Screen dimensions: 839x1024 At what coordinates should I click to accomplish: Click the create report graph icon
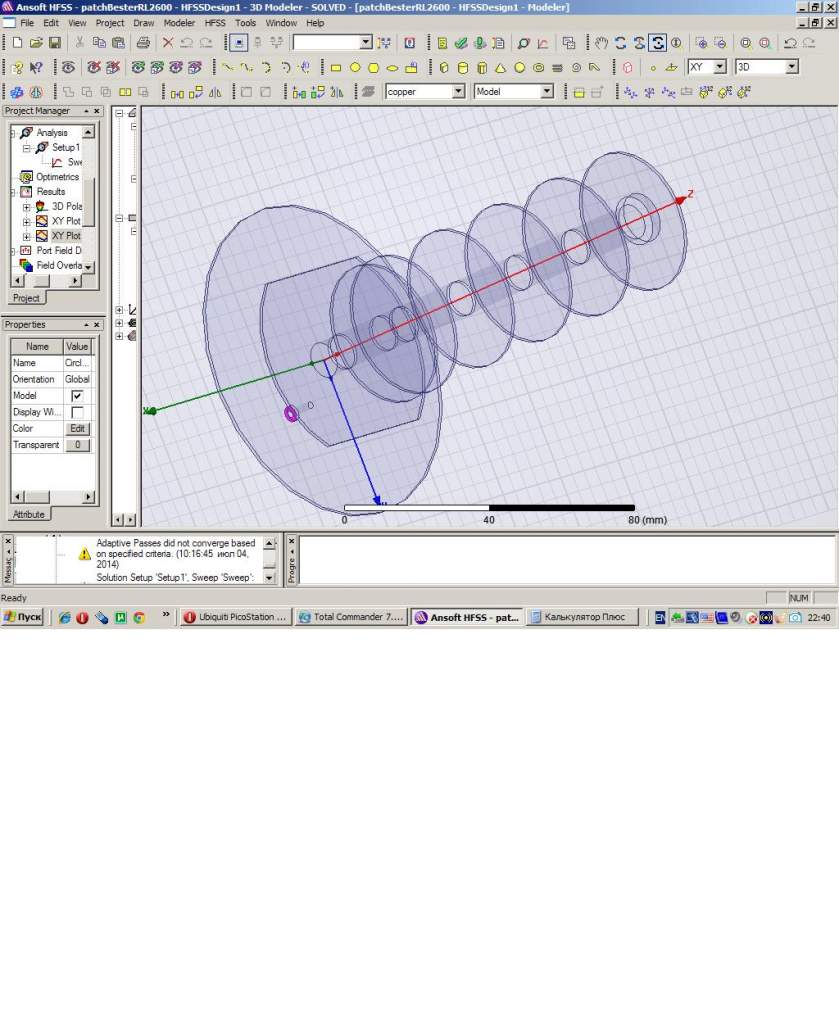pyautogui.click(x=543, y=43)
